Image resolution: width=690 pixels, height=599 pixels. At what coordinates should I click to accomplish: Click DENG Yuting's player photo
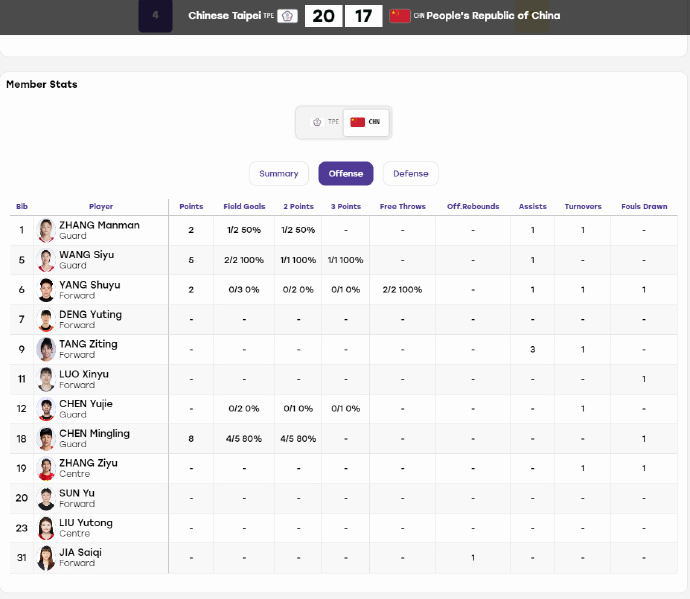pyautogui.click(x=46, y=320)
